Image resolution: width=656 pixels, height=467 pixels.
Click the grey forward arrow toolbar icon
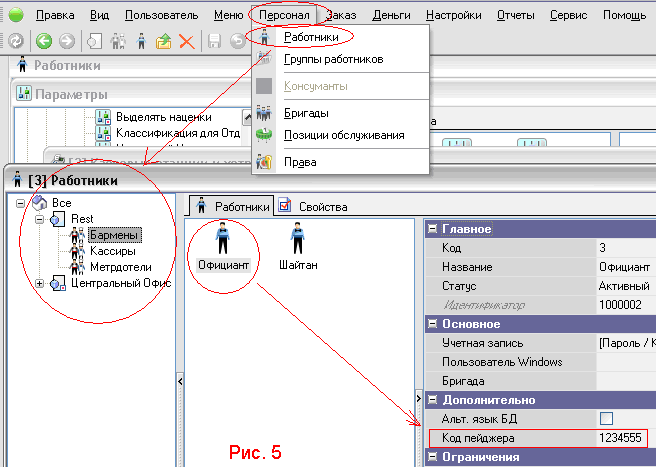click(x=66, y=41)
